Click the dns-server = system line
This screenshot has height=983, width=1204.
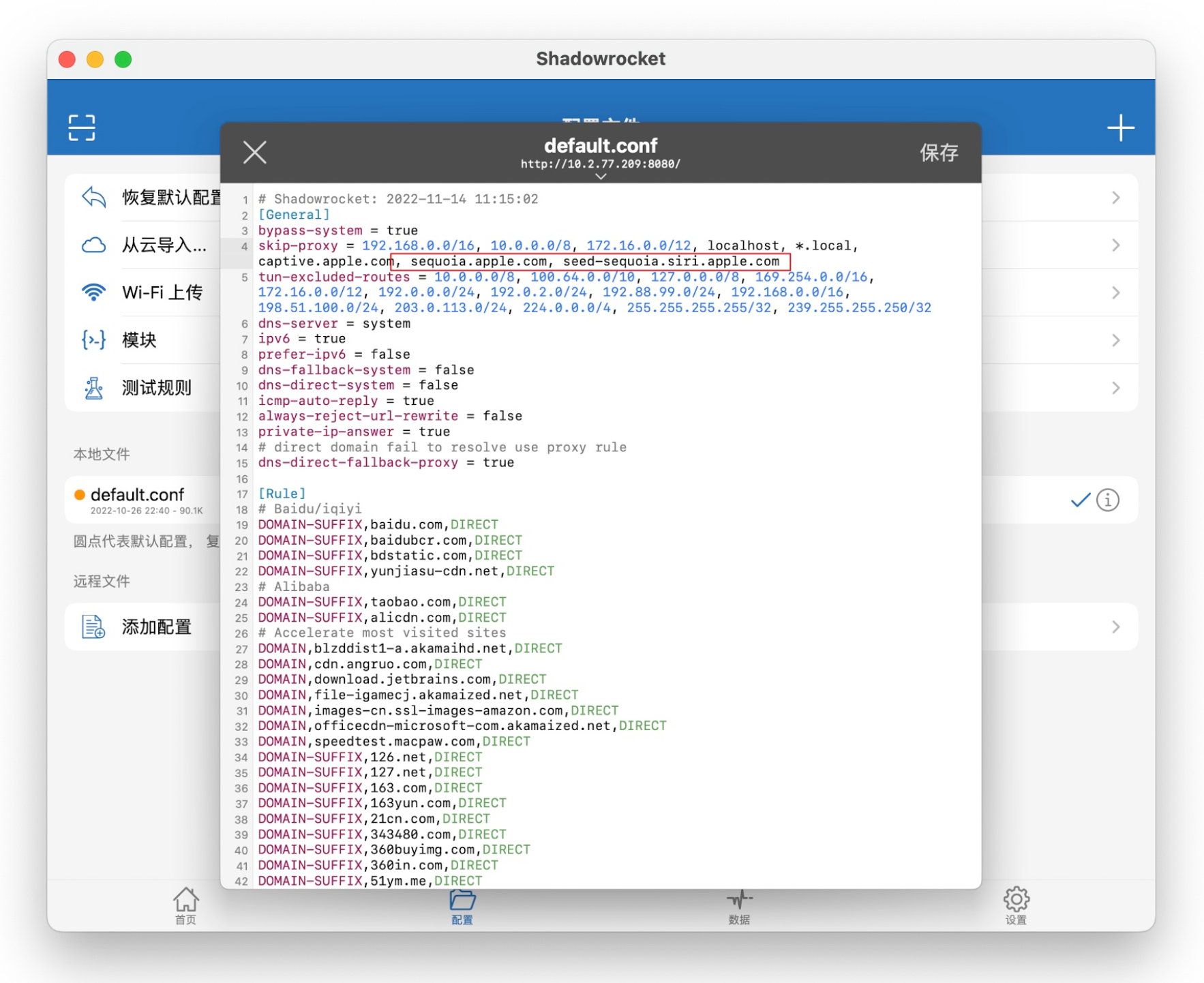pos(334,324)
